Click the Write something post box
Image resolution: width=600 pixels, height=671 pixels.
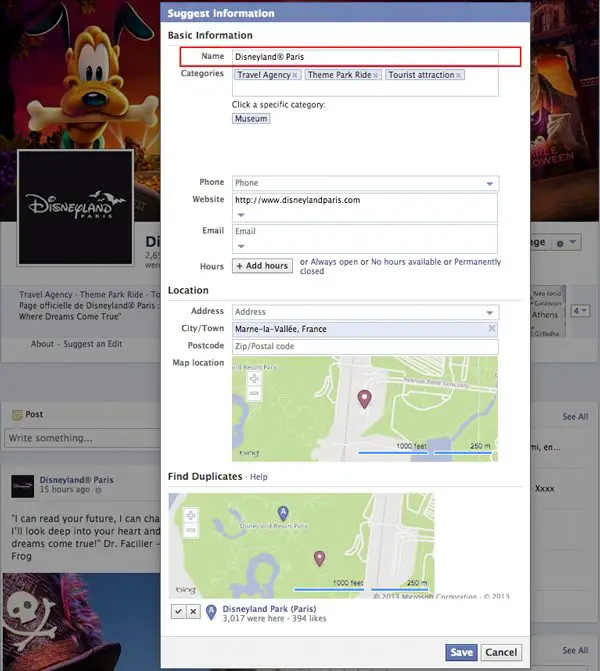[83, 438]
